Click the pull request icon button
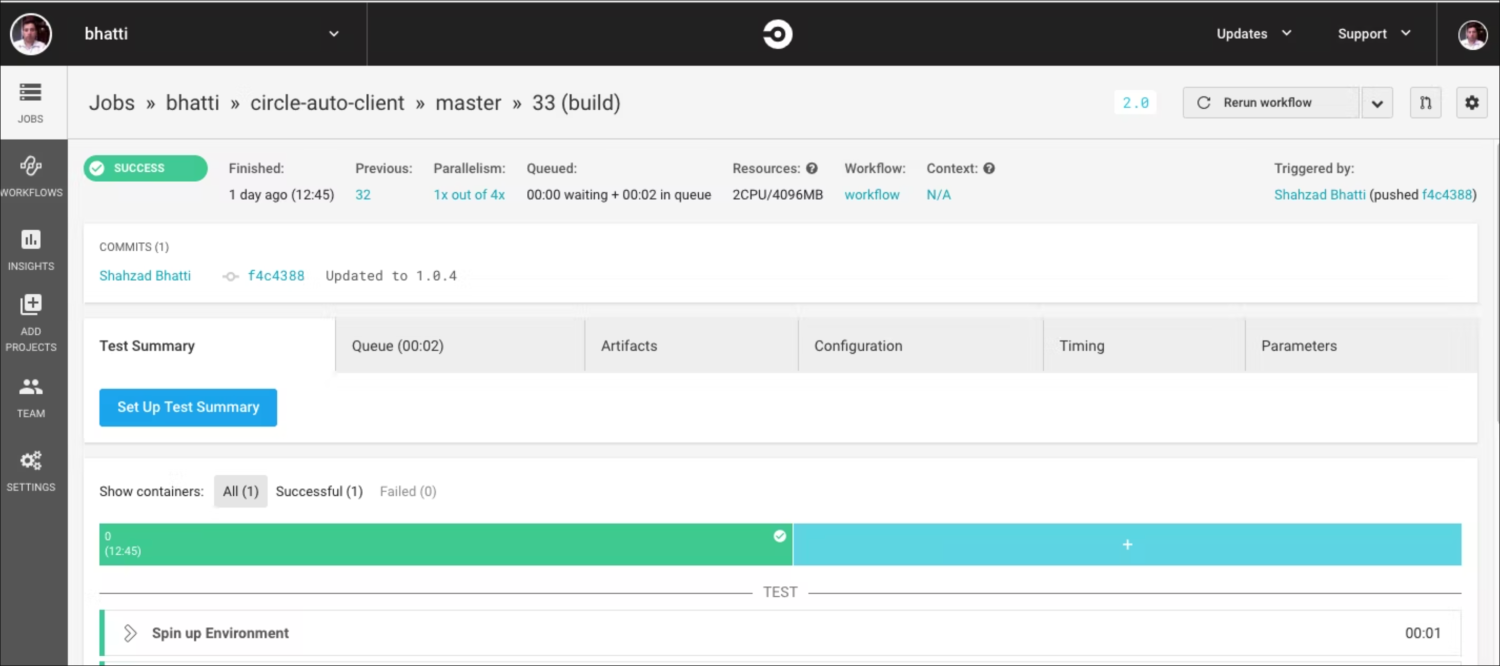Viewport: 1500px width, 666px height. tap(1425, 102)
